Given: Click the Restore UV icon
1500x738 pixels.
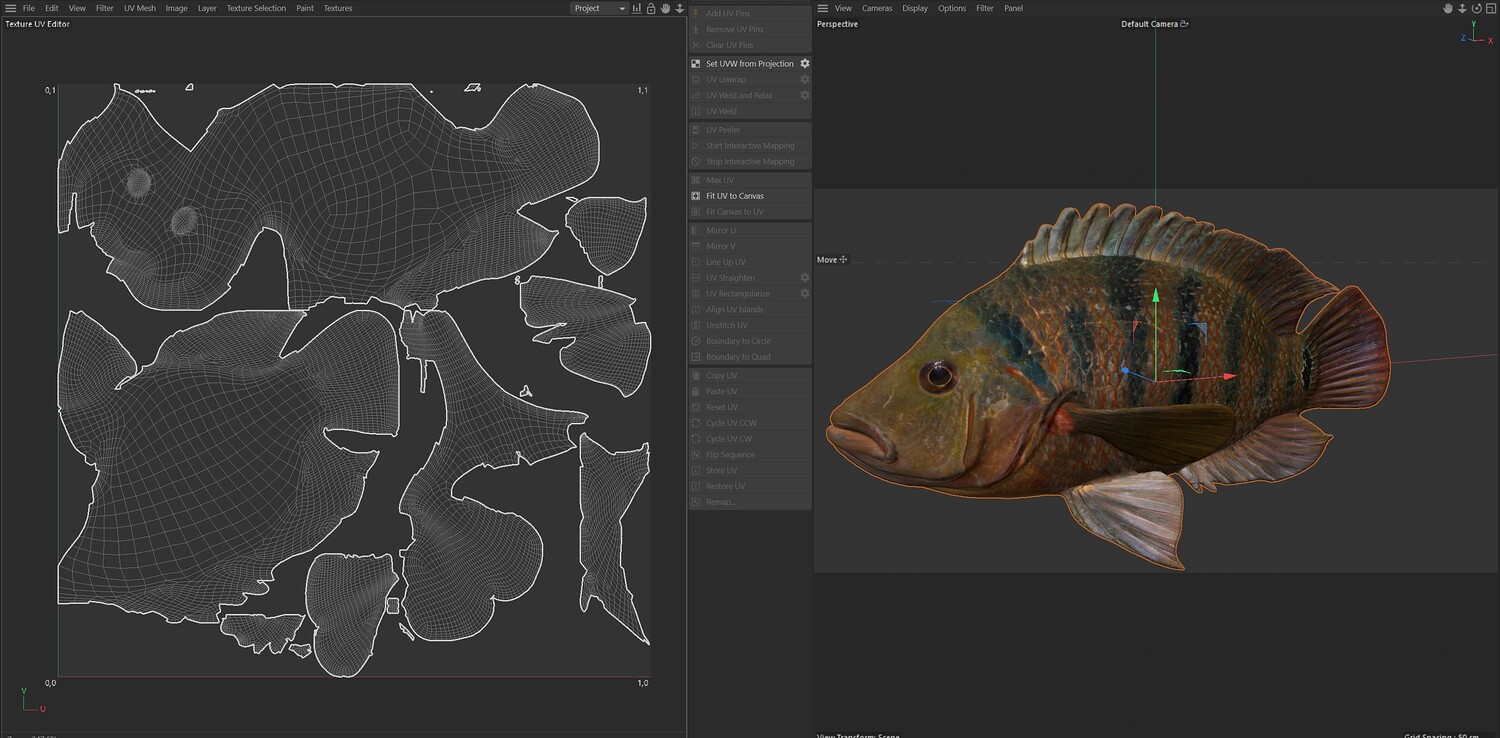Looking at the screenshot, I should click(696, 486).
